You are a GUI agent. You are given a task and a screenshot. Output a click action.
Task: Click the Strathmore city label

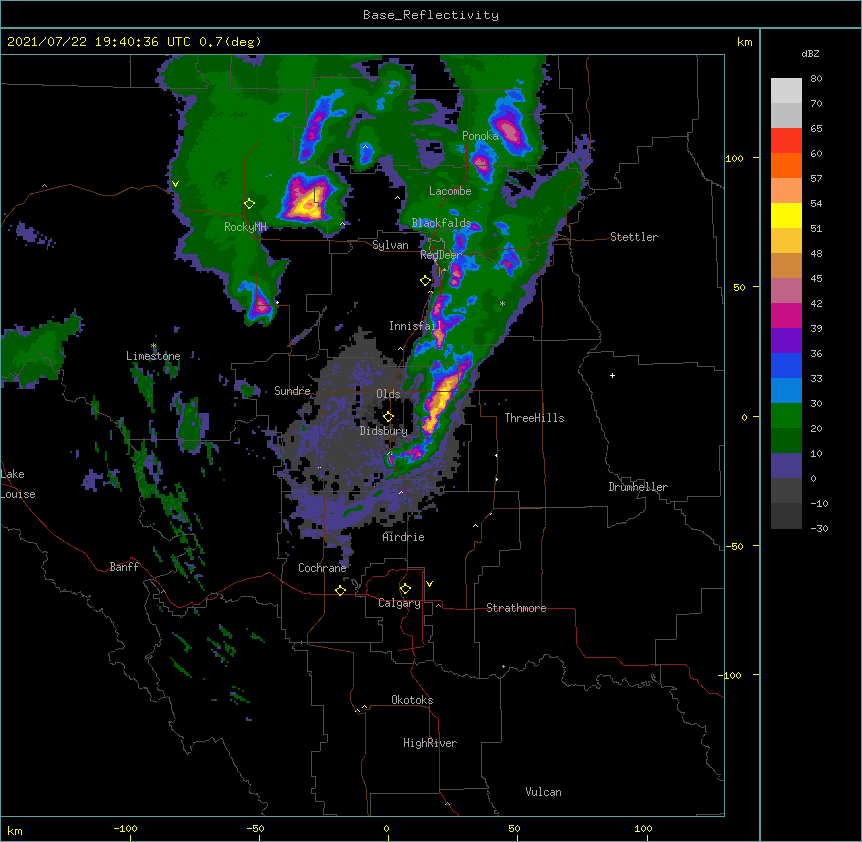pyautogui.click(x=516, y=608)
